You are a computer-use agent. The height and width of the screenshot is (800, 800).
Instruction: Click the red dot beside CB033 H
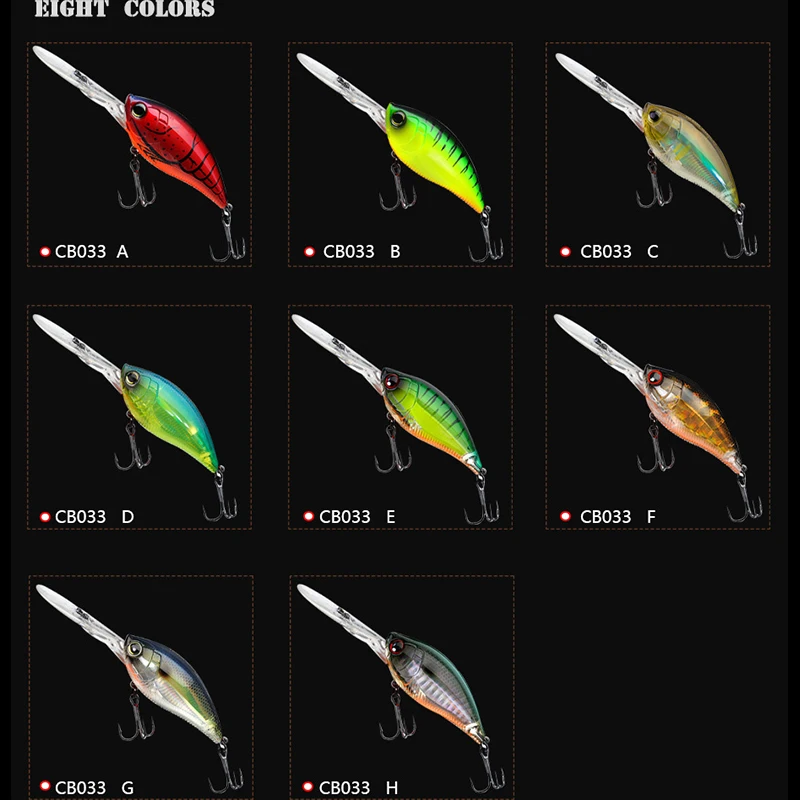pos(308,786)
